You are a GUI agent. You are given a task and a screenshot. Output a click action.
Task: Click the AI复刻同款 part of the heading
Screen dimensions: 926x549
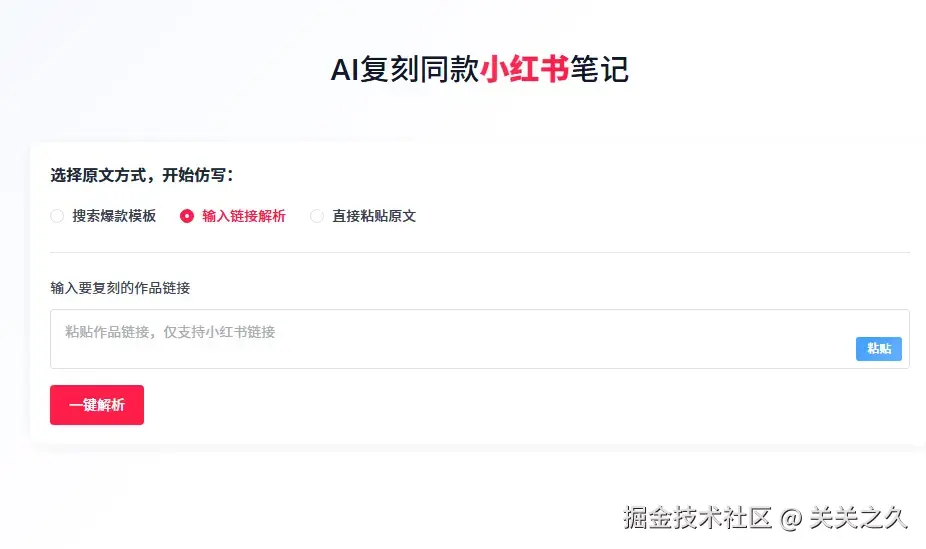pyautogui.click(x=405, y=70)
